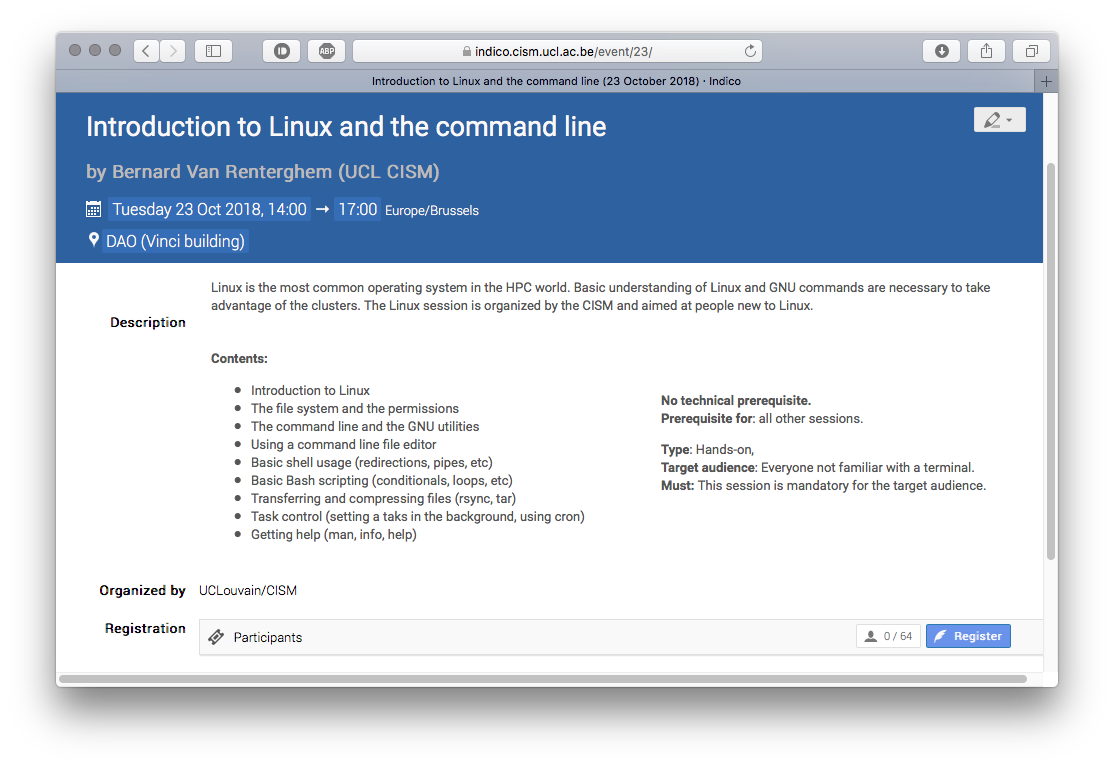This screenshot has height=767, width=1114.
Task: Click the horizontal scrollbar at the bottom
Action: click(542, 679)
